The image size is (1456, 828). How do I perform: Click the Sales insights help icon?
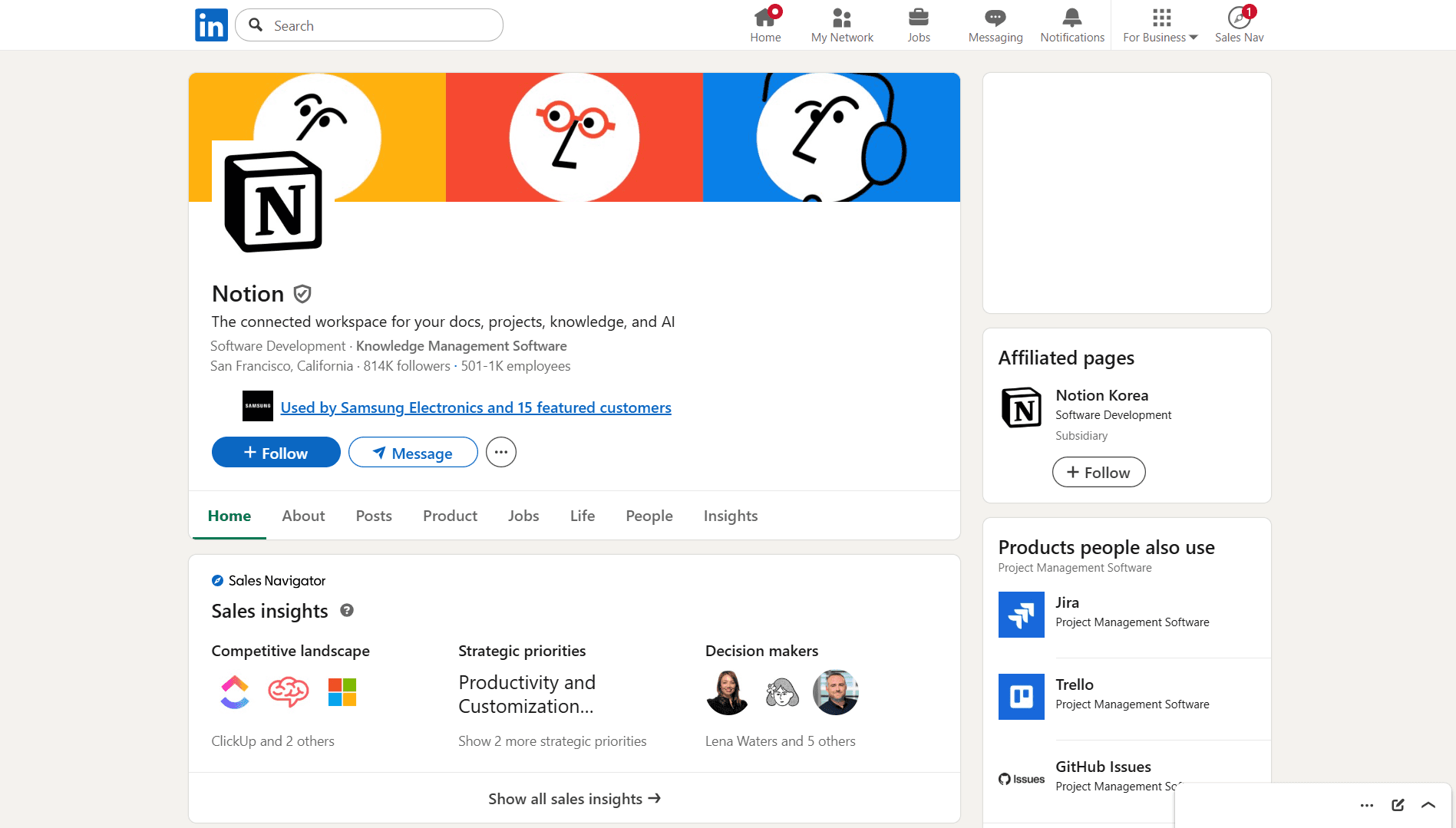click(x=347, y=611)
